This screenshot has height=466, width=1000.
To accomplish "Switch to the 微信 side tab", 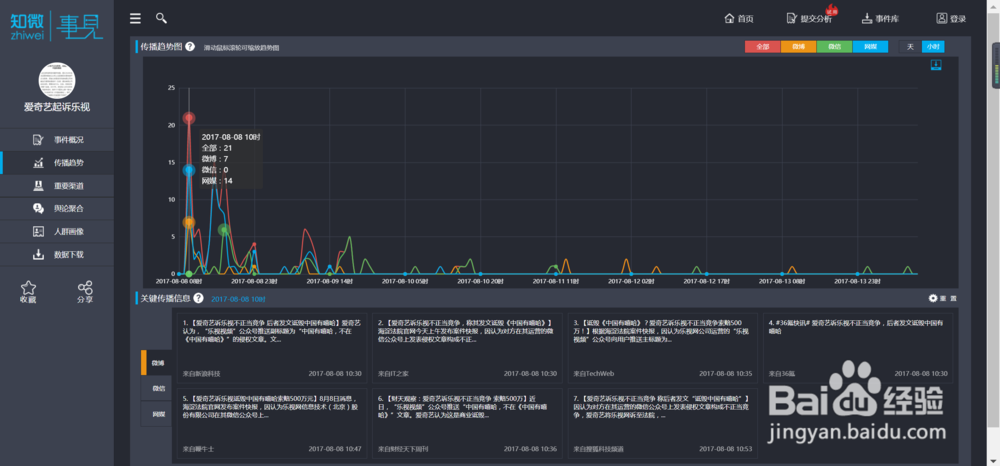I will [x=156, y=388].
